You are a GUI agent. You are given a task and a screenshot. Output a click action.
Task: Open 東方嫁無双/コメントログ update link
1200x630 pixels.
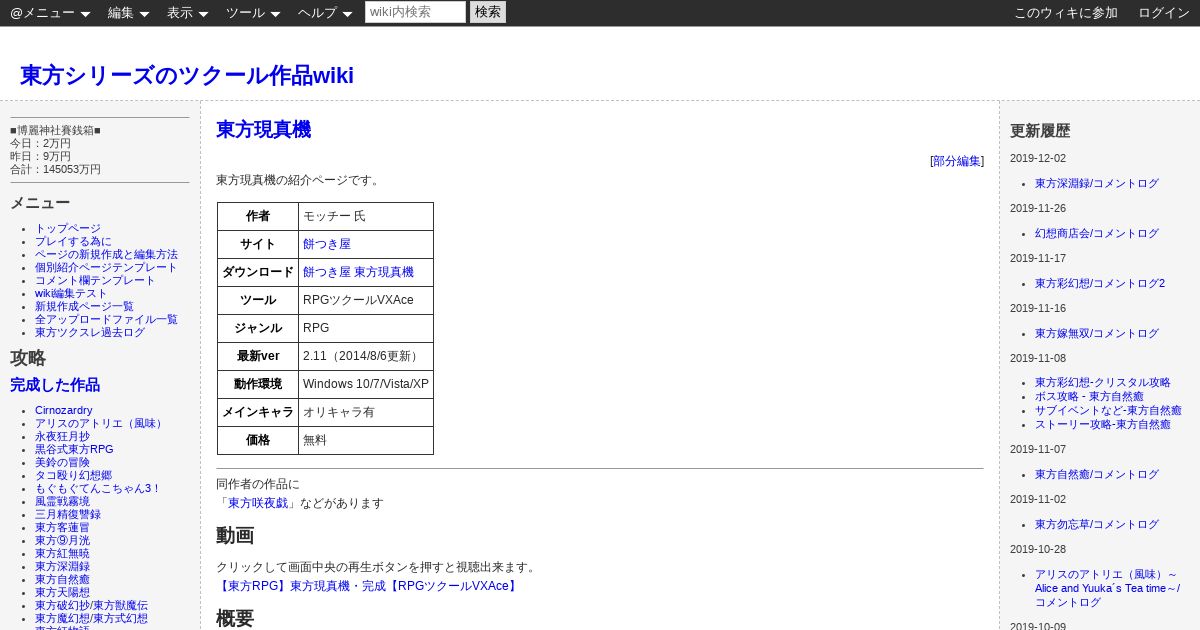[x=1097, y=333]
